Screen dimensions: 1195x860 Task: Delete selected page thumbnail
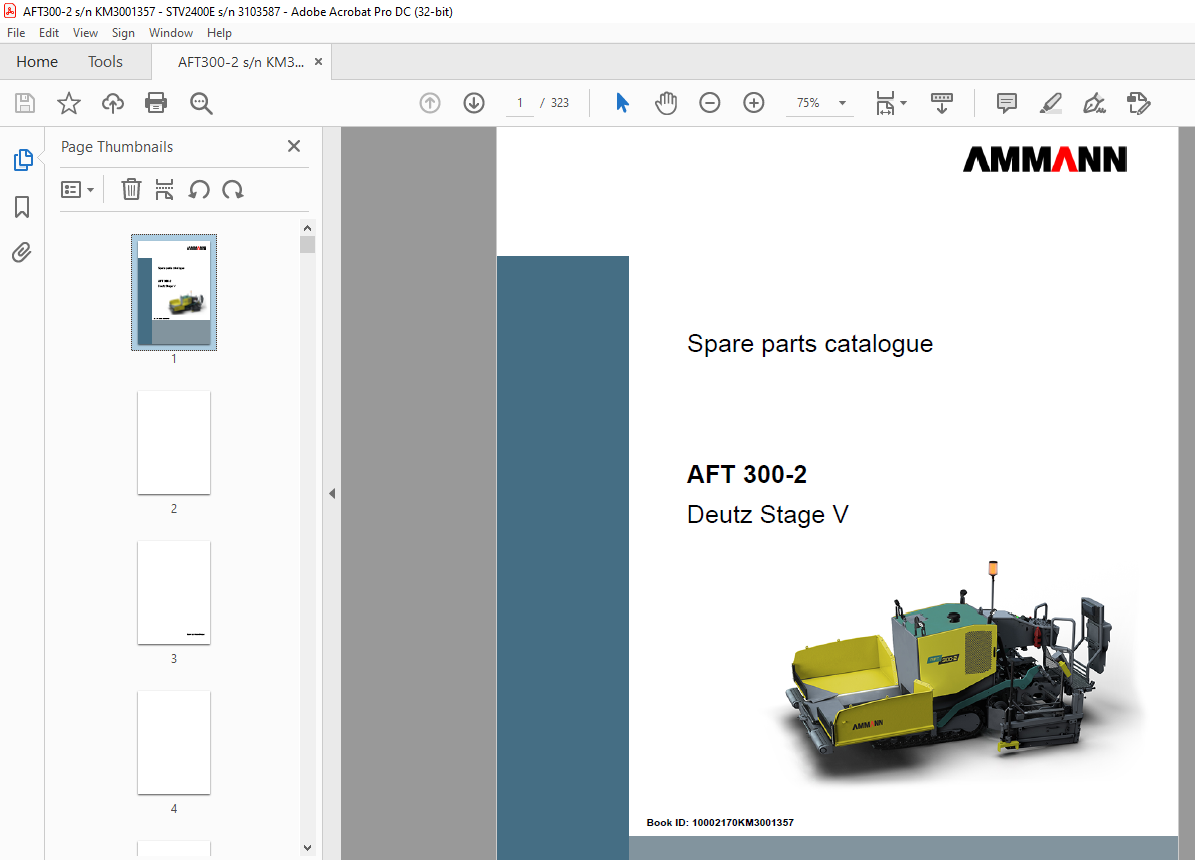131,189
